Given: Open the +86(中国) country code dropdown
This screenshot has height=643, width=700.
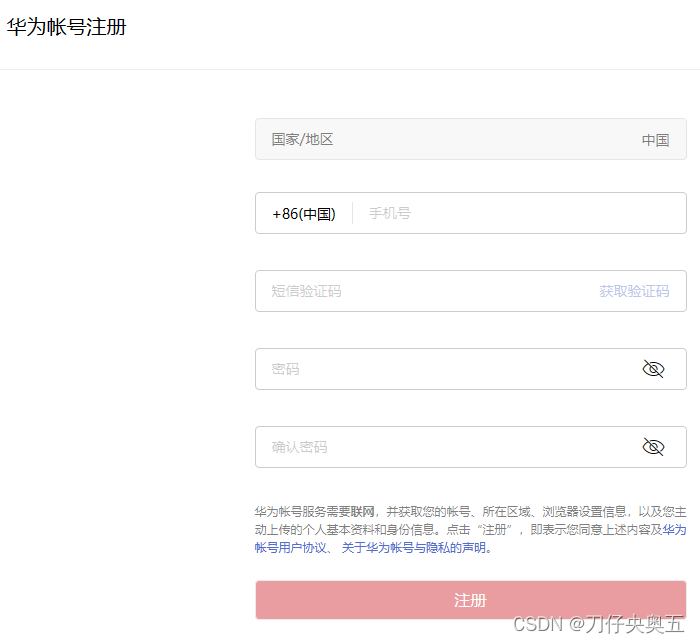Looking at the screenshot, I should (304, 213).
